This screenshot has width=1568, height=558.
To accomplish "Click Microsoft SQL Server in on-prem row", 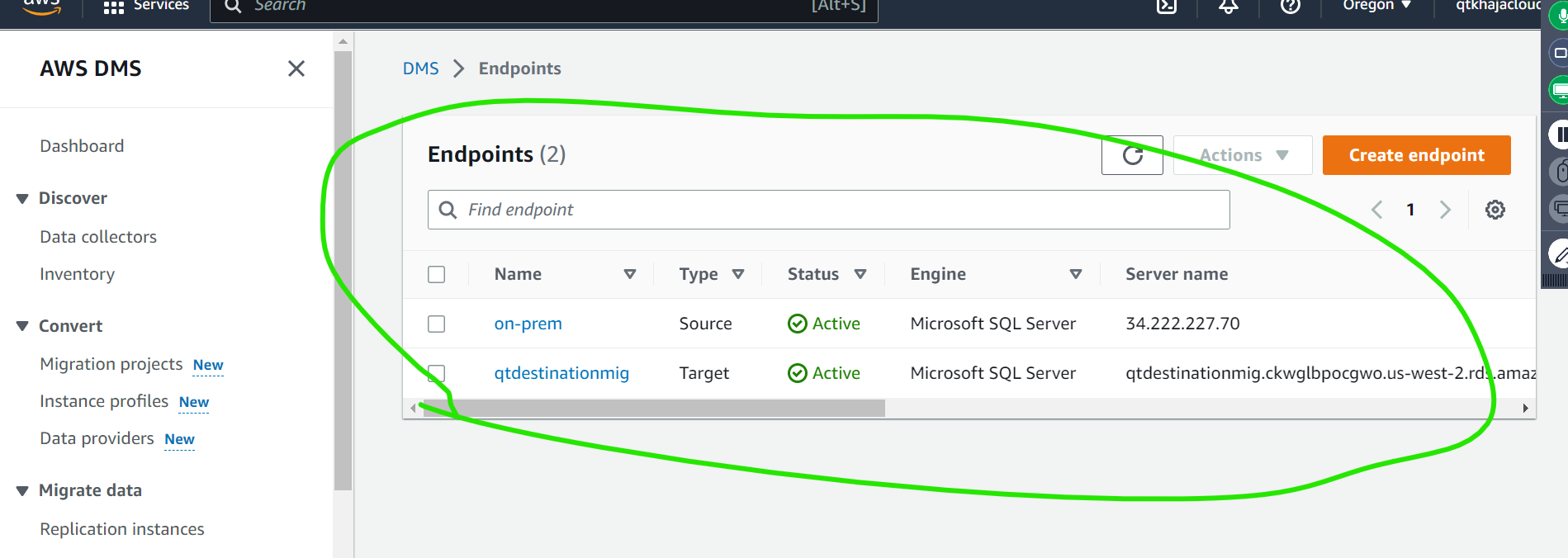I will coord(992,324).
